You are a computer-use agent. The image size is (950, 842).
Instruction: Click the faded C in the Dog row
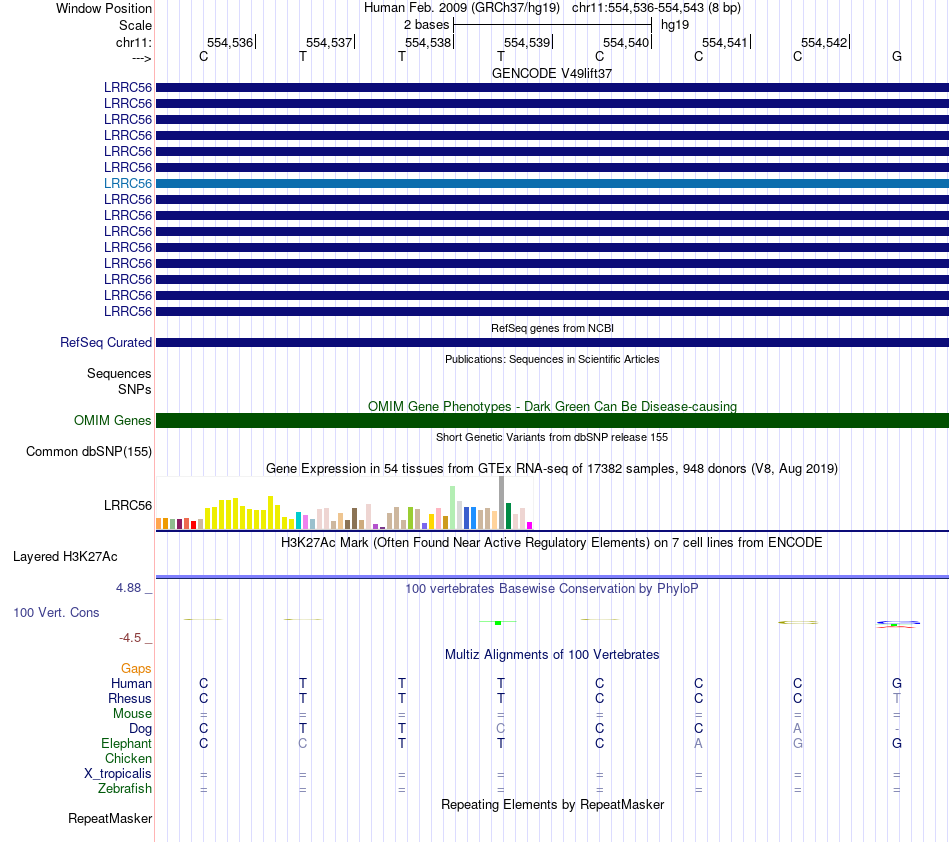click(500, 729)
